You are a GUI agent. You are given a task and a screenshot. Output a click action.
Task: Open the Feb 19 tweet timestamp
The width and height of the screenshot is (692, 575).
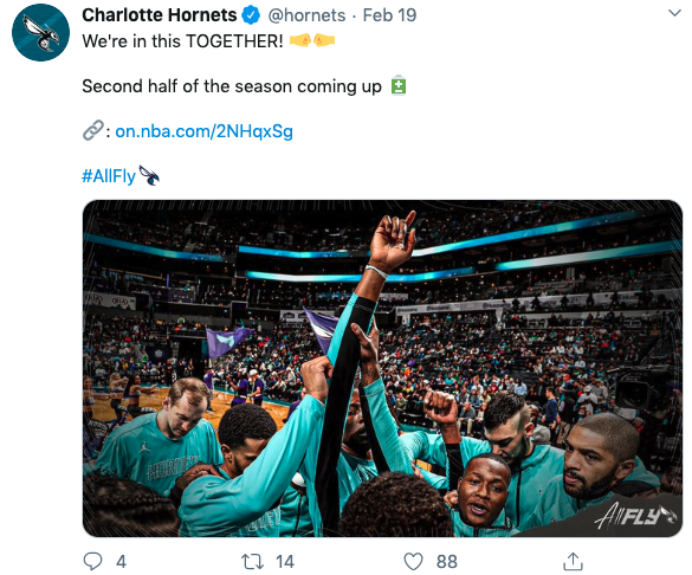point(389,15)
